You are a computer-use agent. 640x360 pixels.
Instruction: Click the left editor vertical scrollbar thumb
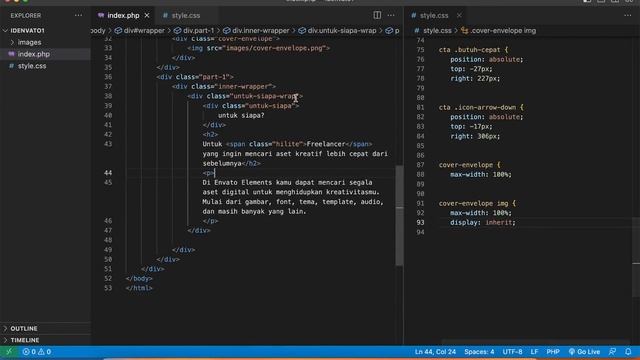pyautogui.click(x=400, y=215)
